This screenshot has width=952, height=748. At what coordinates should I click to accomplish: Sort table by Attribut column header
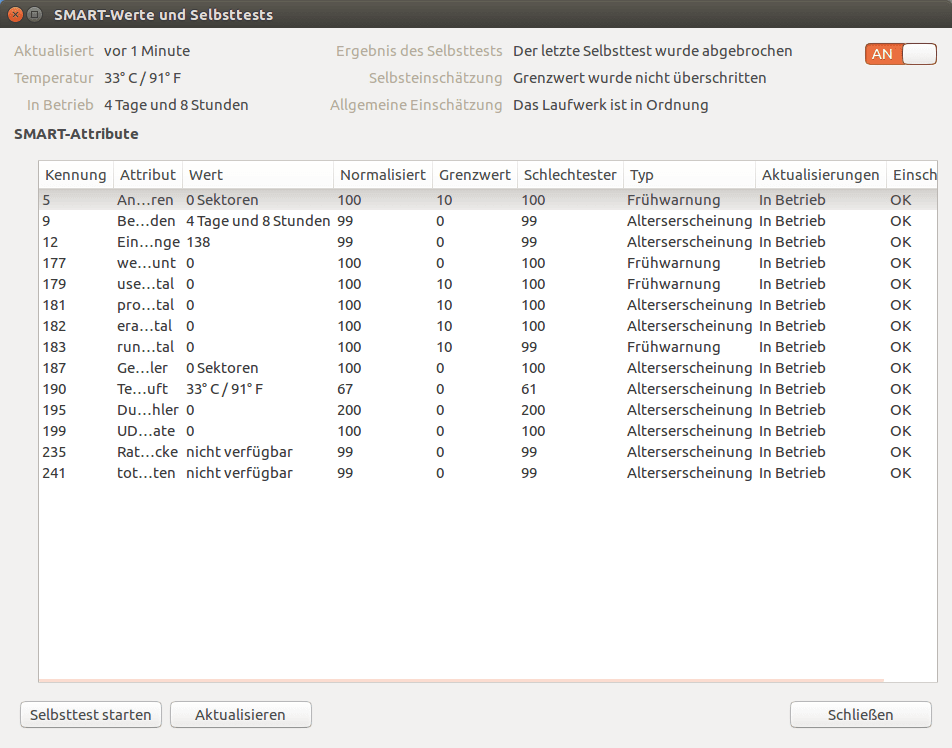tap(148, 175)
